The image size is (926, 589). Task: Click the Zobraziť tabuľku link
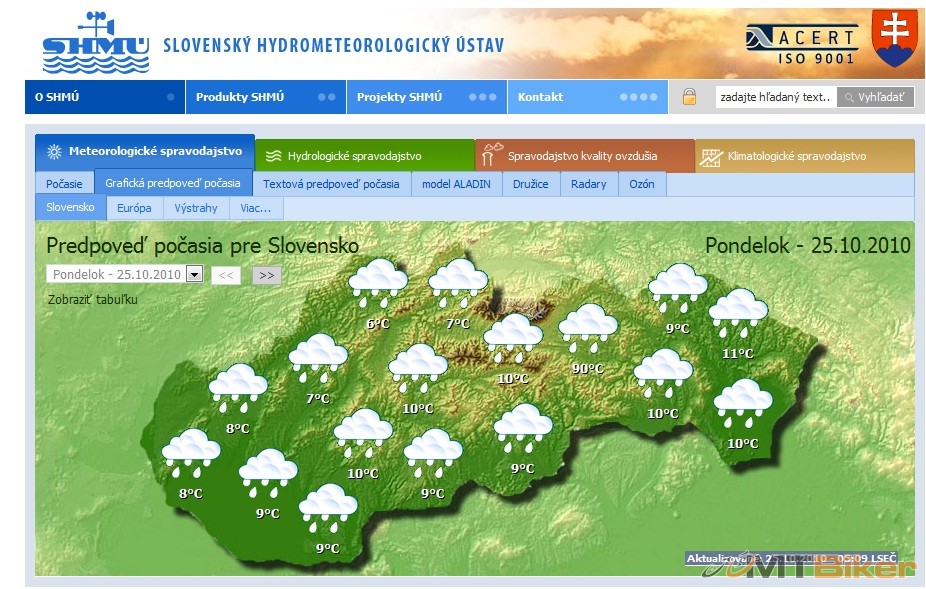coord(93,299)
